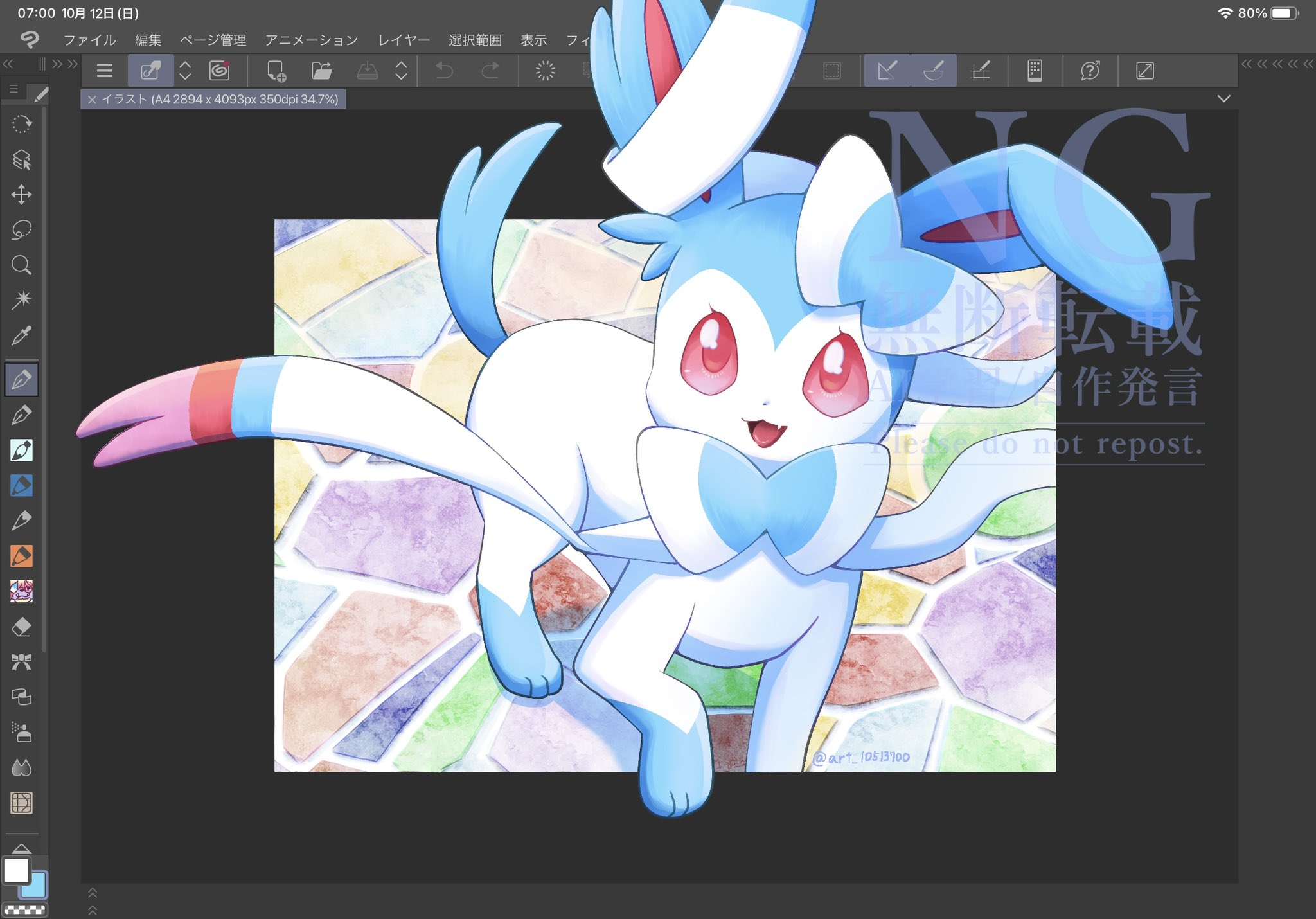
Task: Toggle Snap to Grid
Action: [981, 71]
